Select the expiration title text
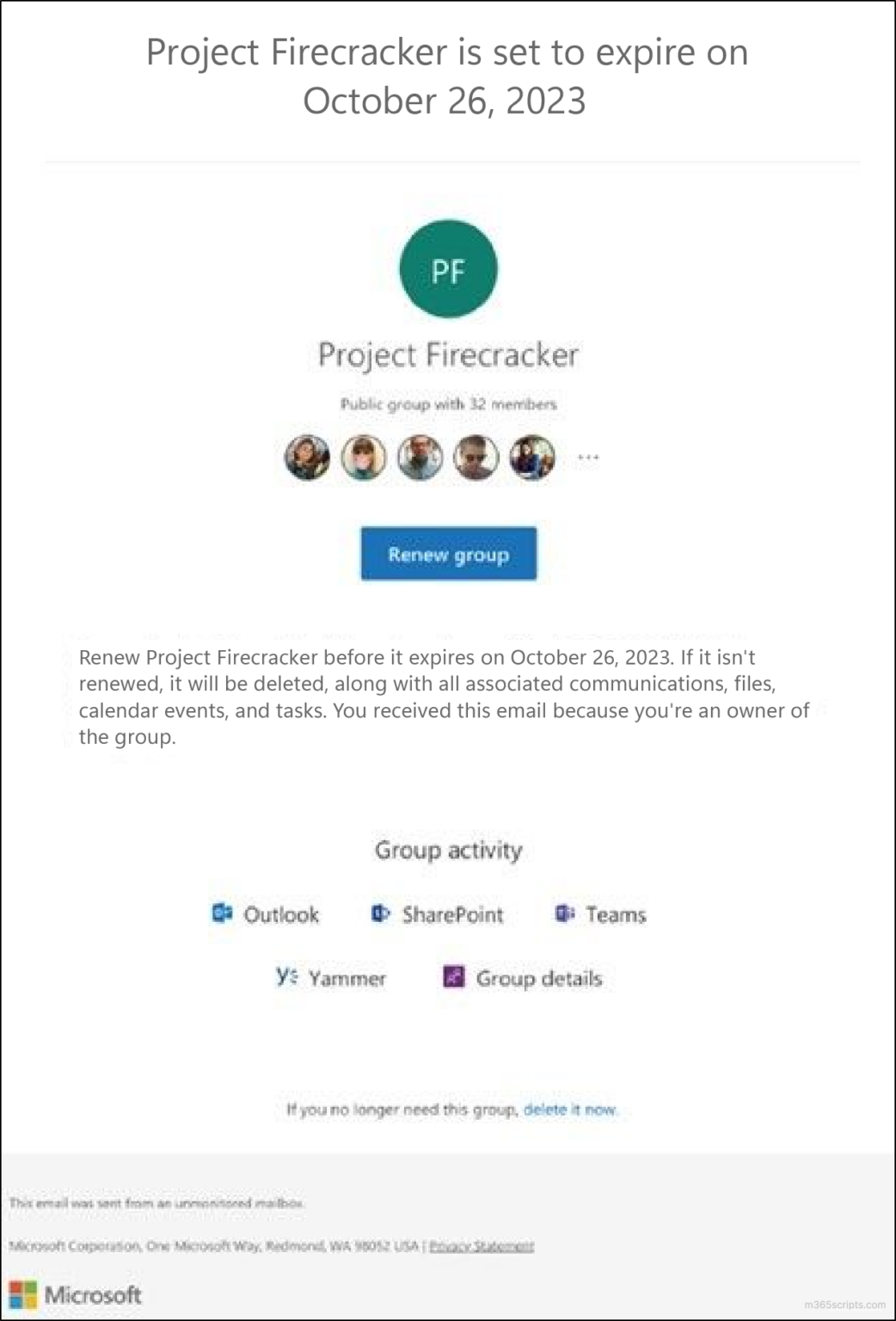Screen dimensions: 896x1321 tap(447, 76)
